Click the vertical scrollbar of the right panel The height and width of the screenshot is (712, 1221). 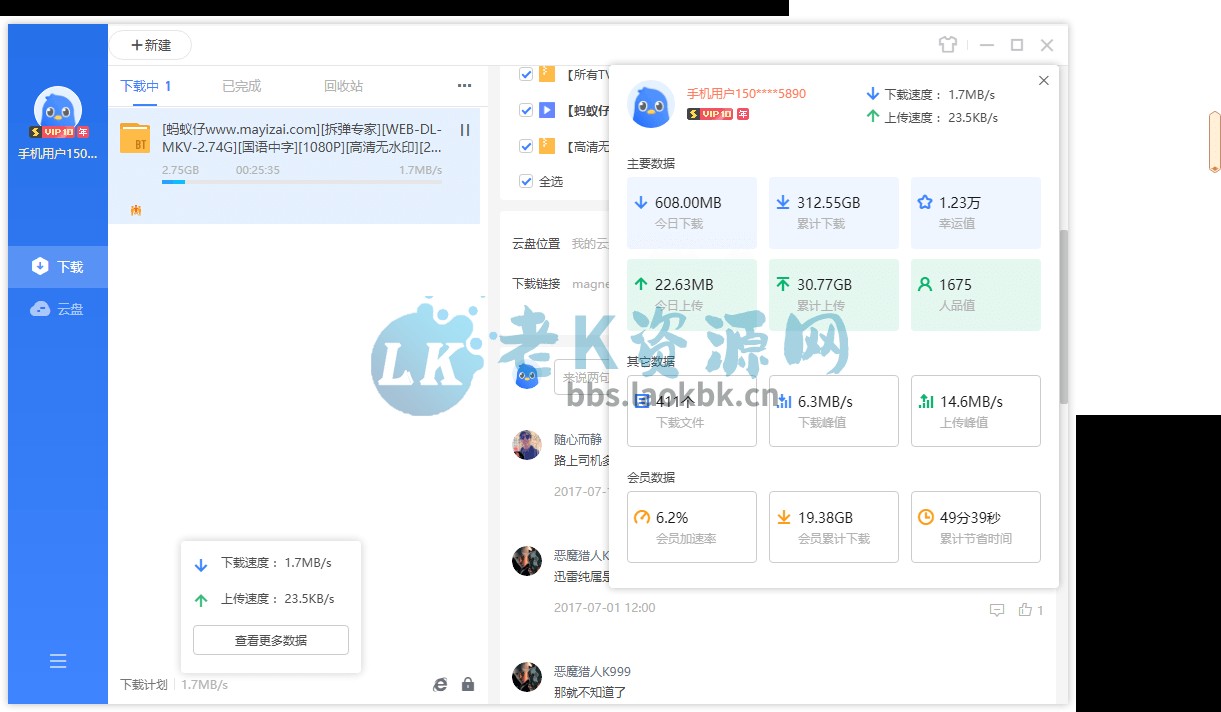click(x=1064, y=316)
